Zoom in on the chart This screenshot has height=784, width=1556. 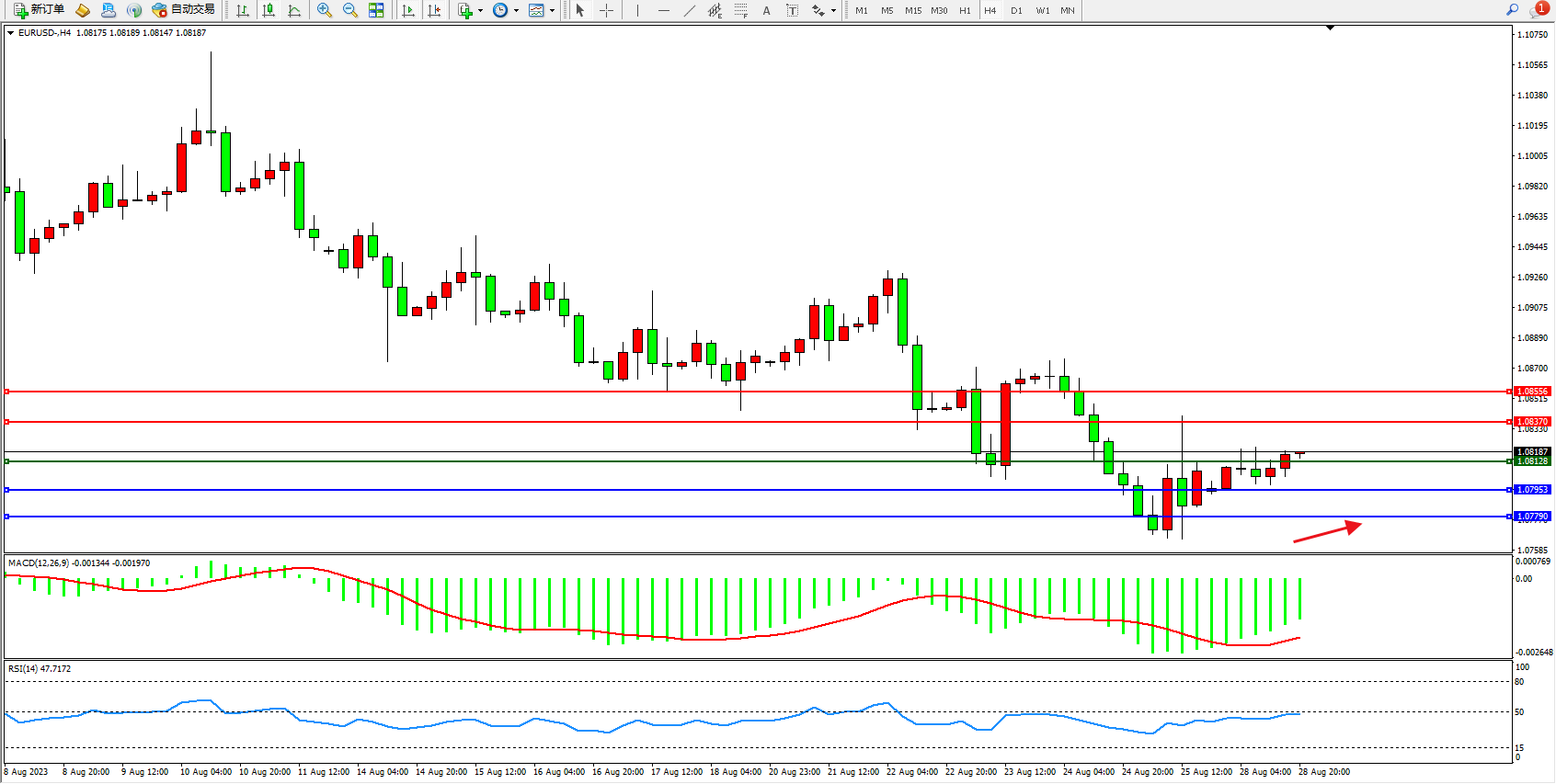pyautogui.click(x=325, y=11)
